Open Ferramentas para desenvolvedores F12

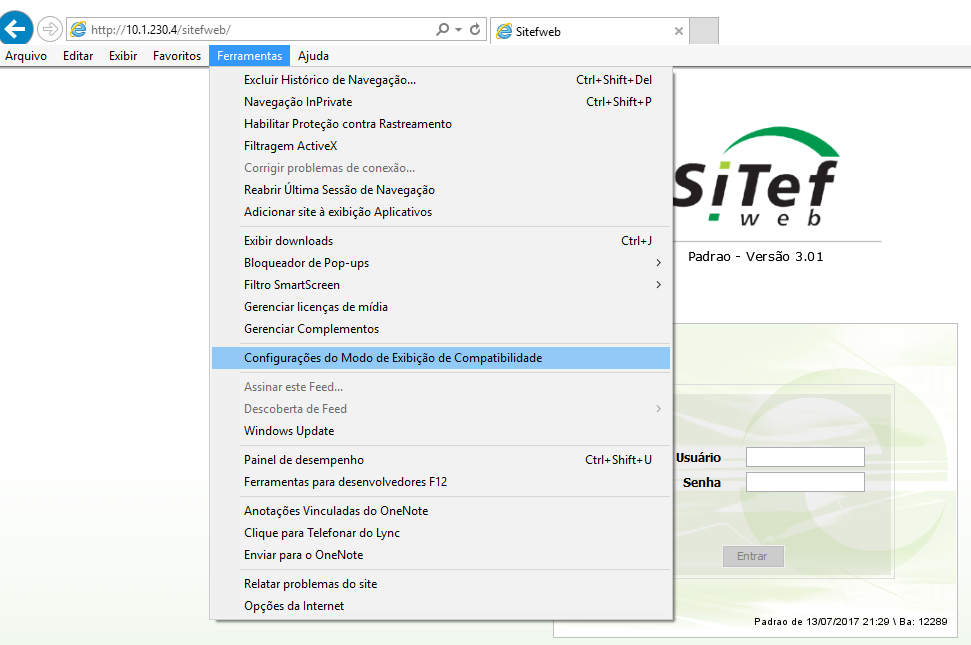441,482
